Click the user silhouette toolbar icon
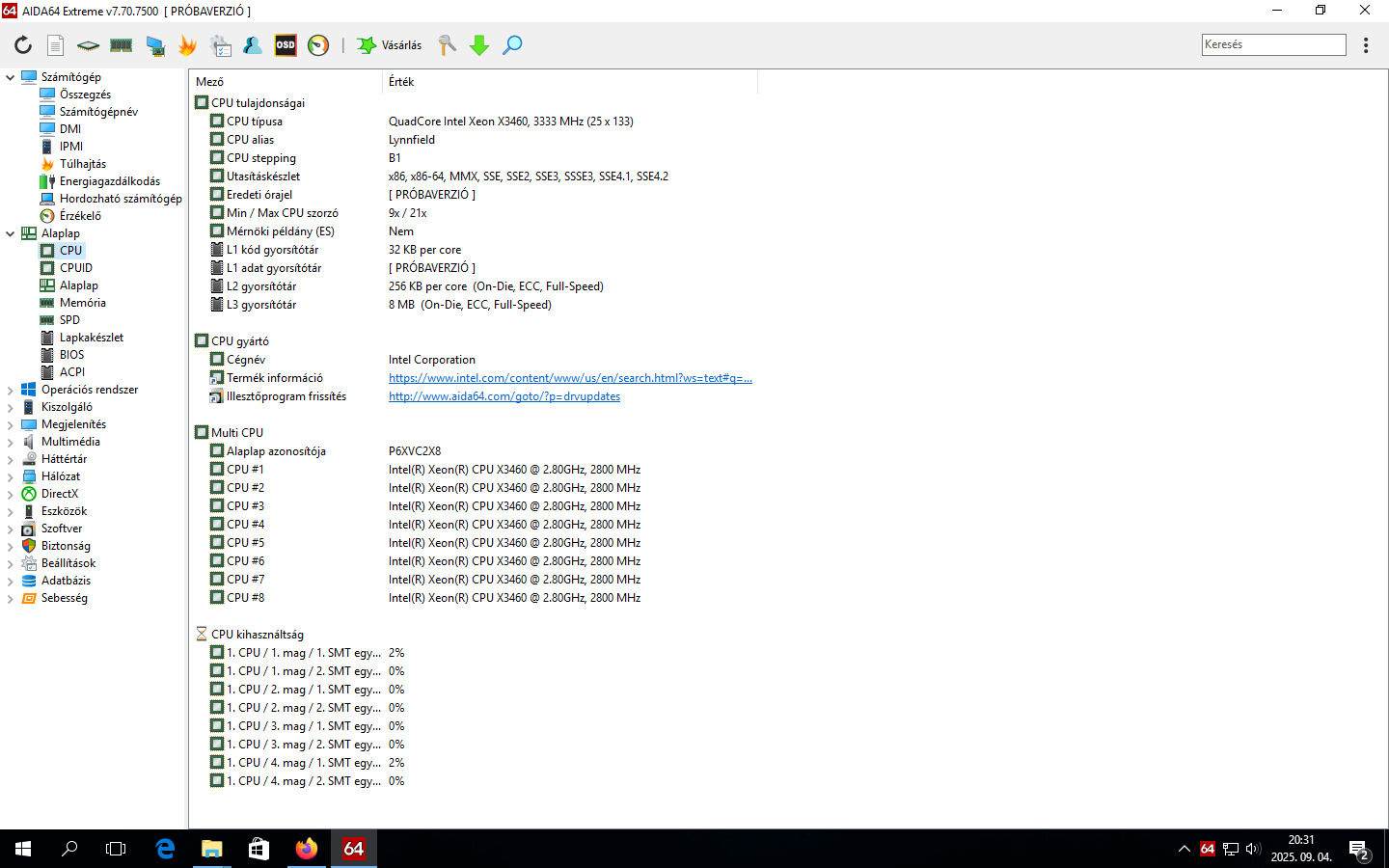 tap(253, 45)
